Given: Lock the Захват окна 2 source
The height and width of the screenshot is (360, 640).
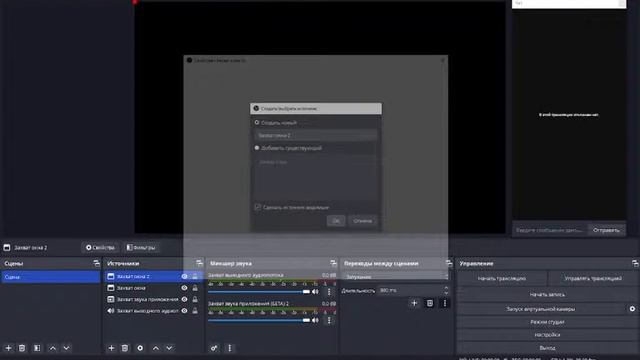Looking at the screenshot, I should 195,276.
